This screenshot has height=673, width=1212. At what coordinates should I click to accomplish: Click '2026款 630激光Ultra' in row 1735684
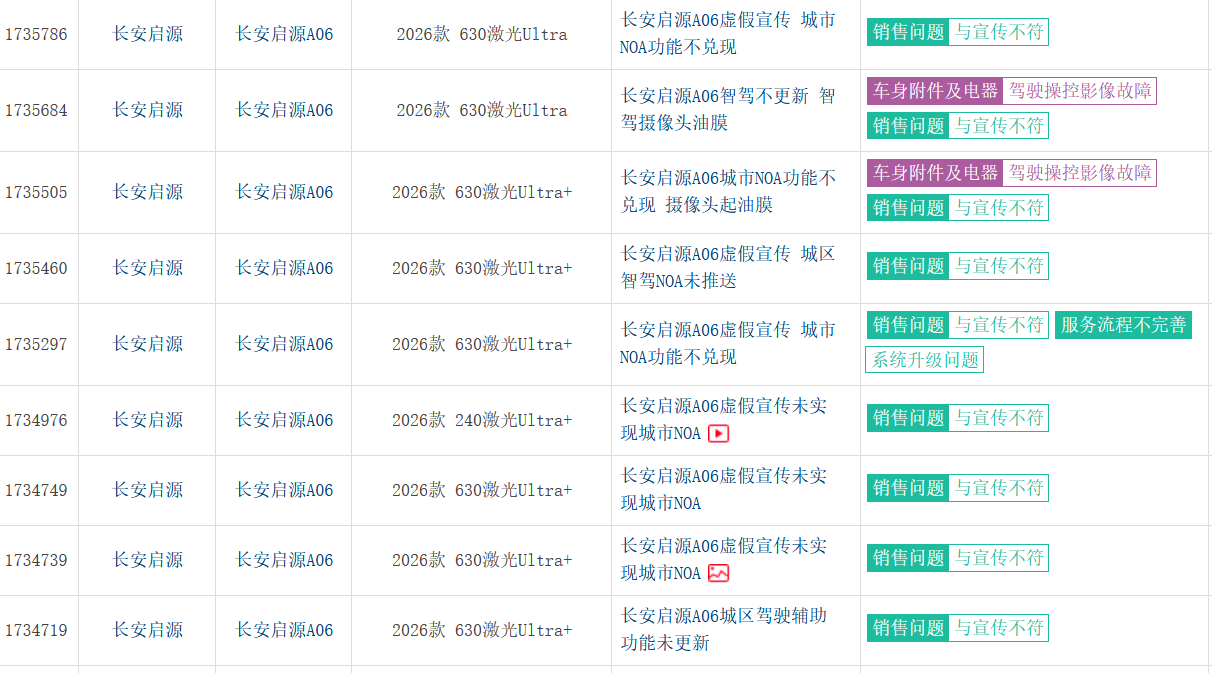pyautogui.click(x=482, y=110)
